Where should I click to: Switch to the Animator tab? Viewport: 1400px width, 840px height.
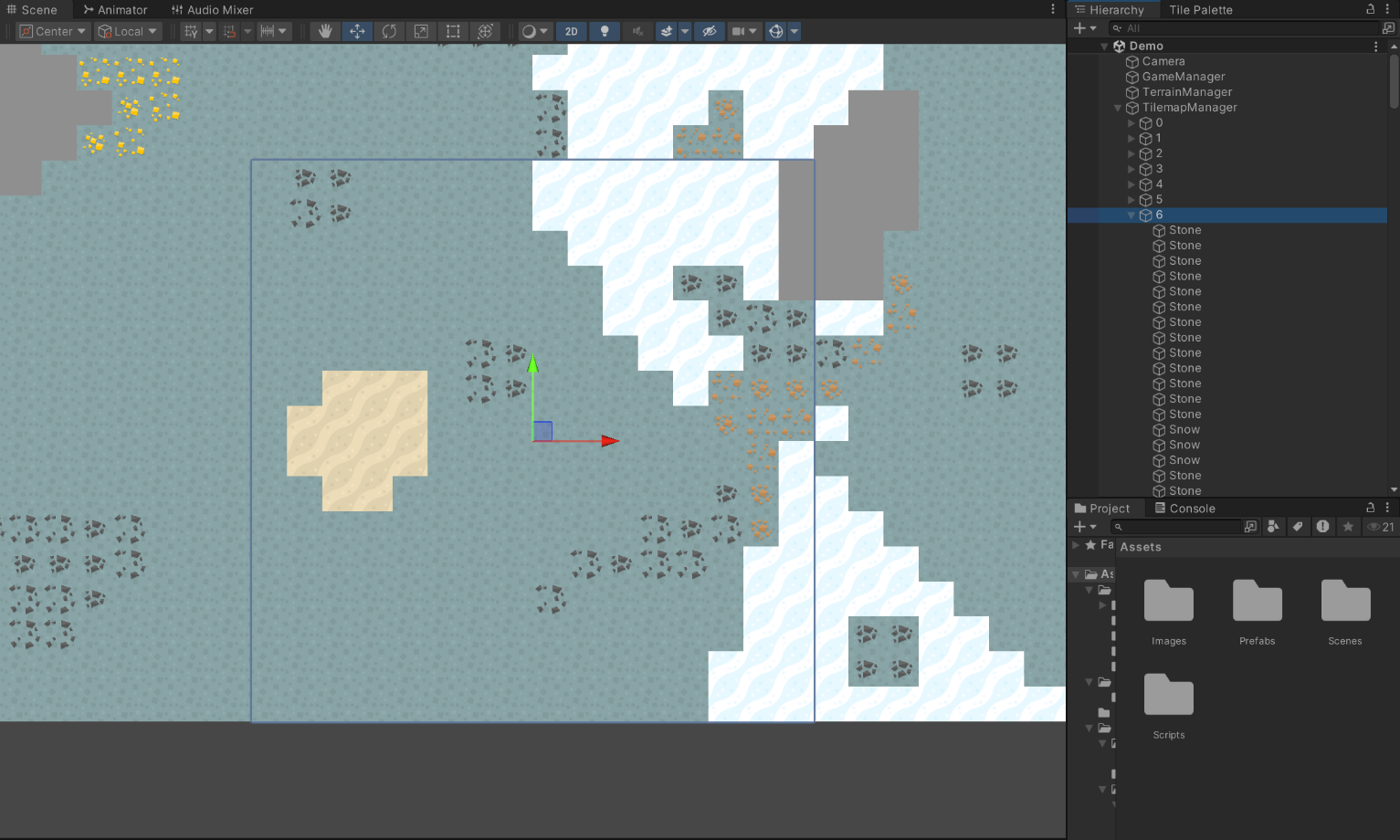pos(115,10)
